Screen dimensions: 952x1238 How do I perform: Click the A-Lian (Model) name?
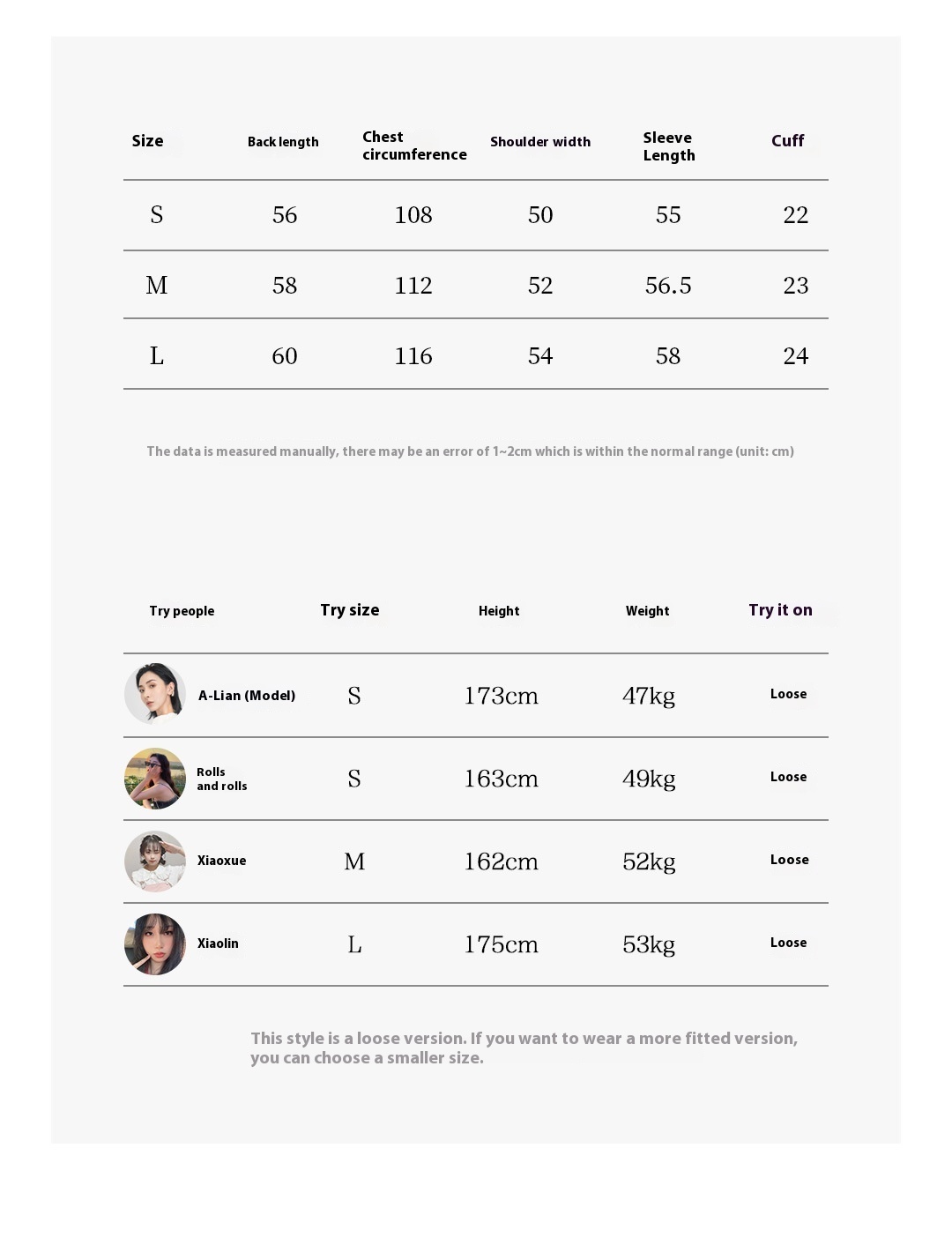pyautogui.click(x=247, y=696)
